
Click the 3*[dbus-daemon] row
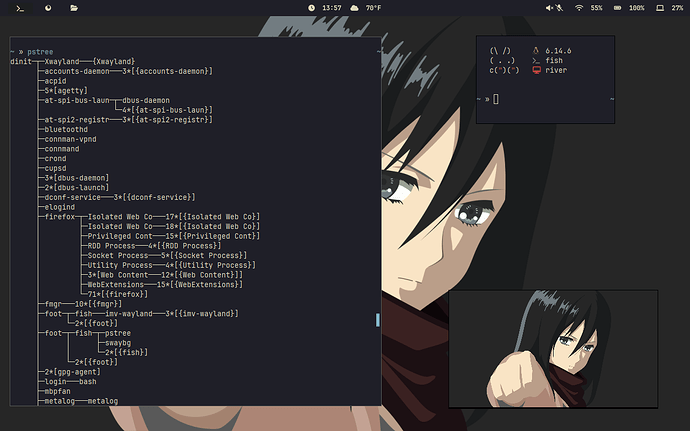(77, 178)
